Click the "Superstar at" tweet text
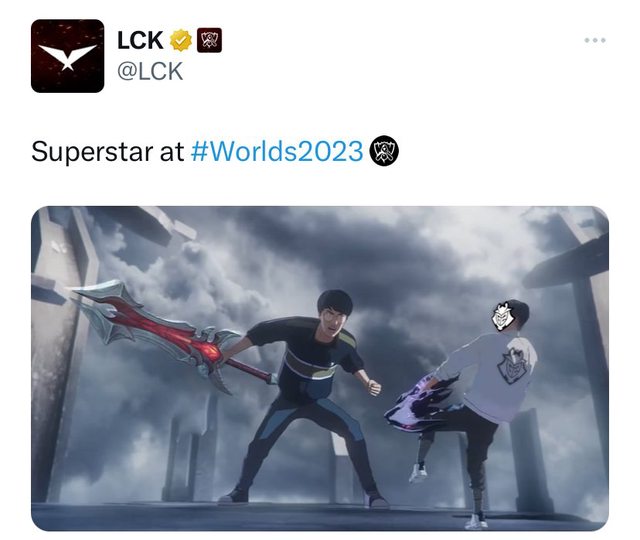The image size is (640, 540). [x=107, y=151]
